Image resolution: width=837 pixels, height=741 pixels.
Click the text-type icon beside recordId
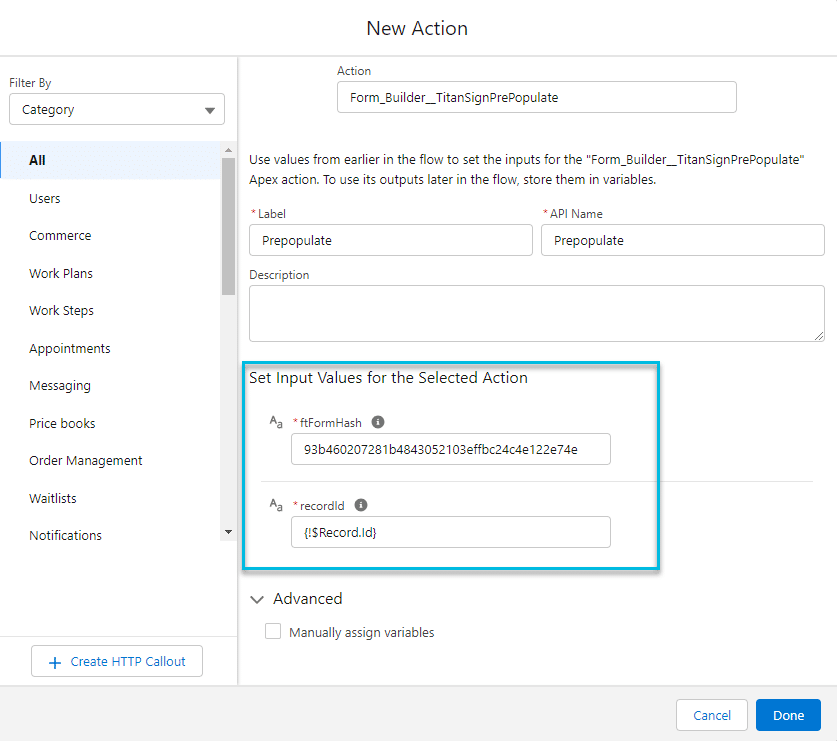coord(276,506)
